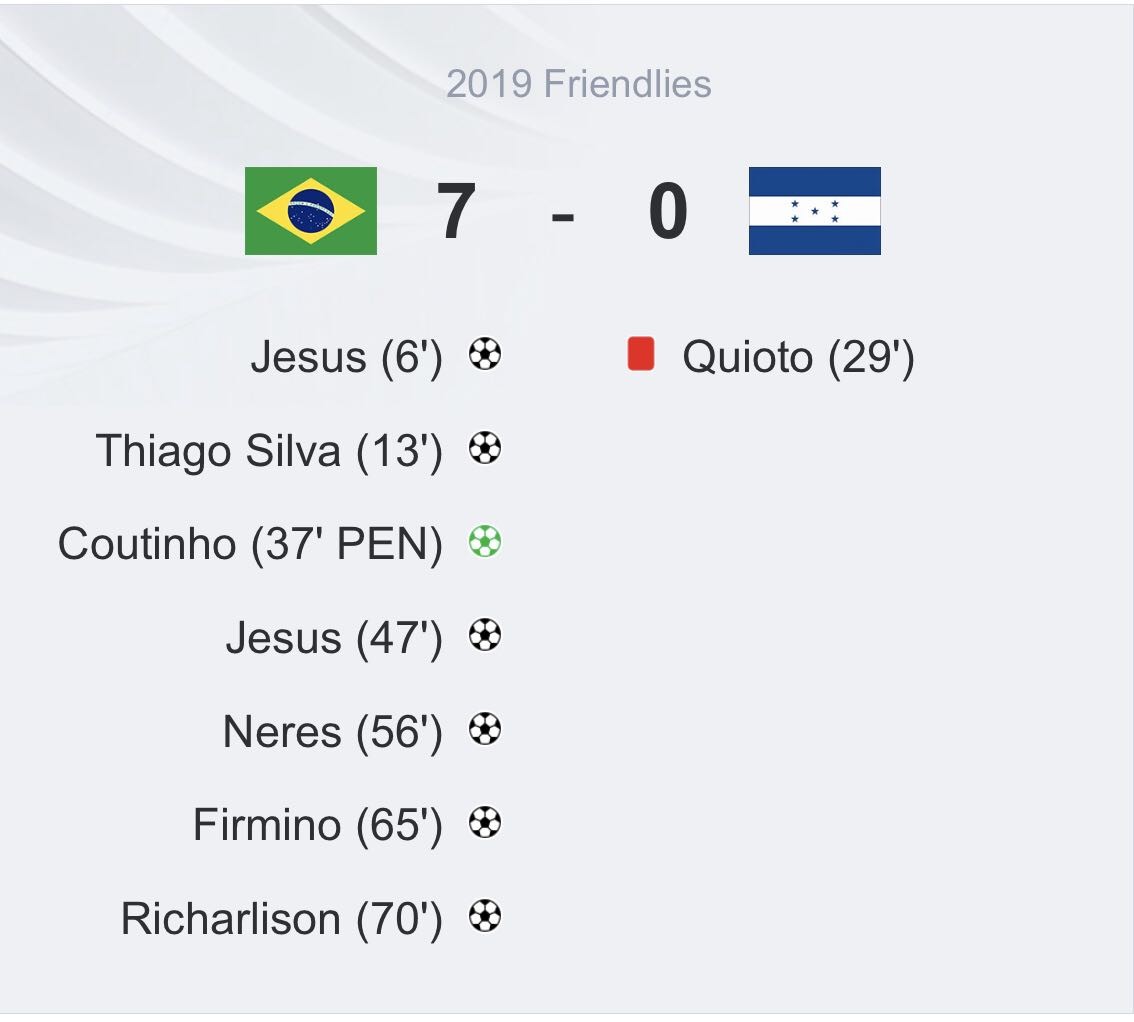Click the green penalty ball icon for Coutinho

pyautogui.click(x=485, y=541)
